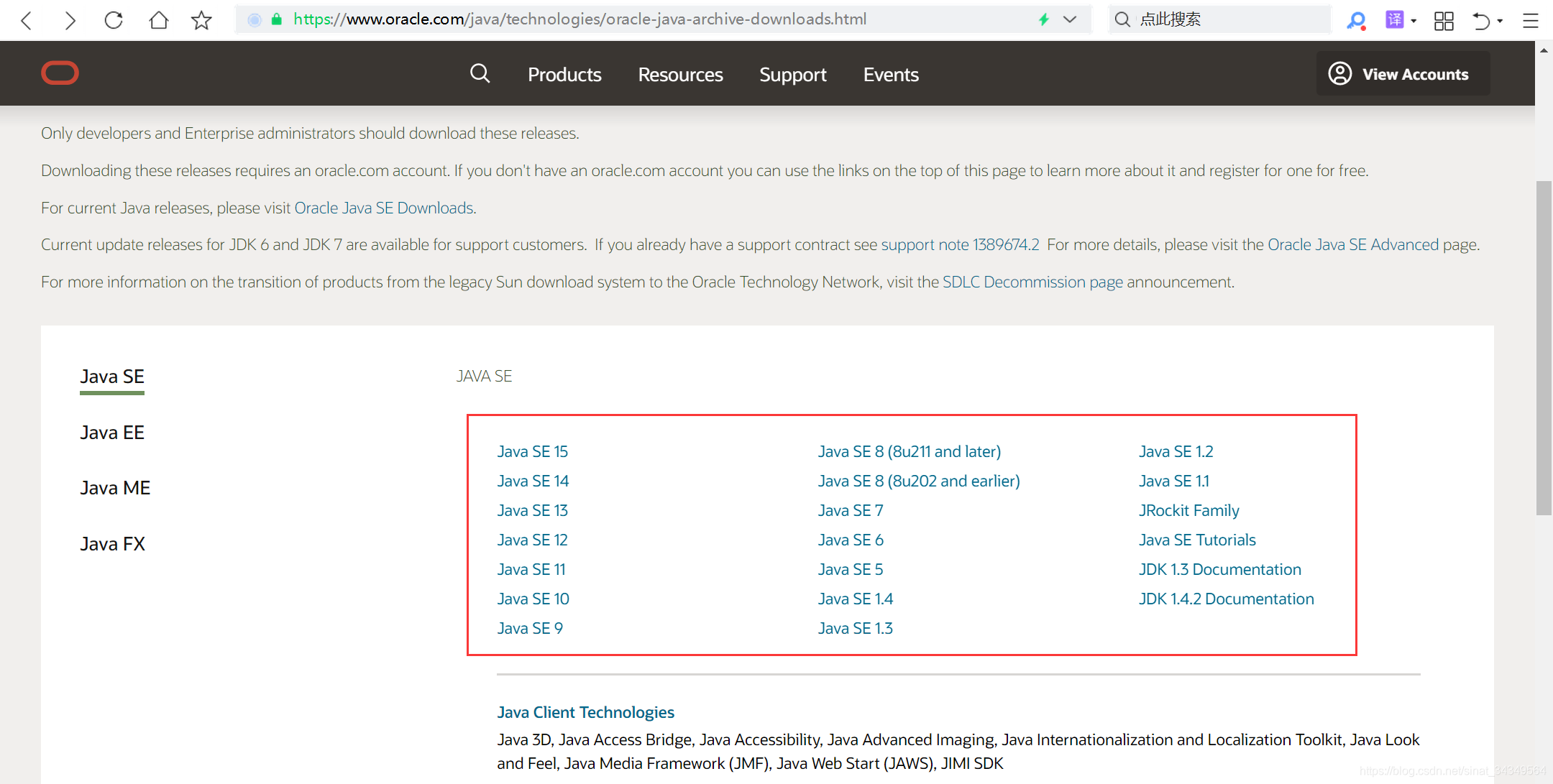This screenshot has width=1553, height=784.
Task: Click the scrollbar up arrow
Action: 1544,50
